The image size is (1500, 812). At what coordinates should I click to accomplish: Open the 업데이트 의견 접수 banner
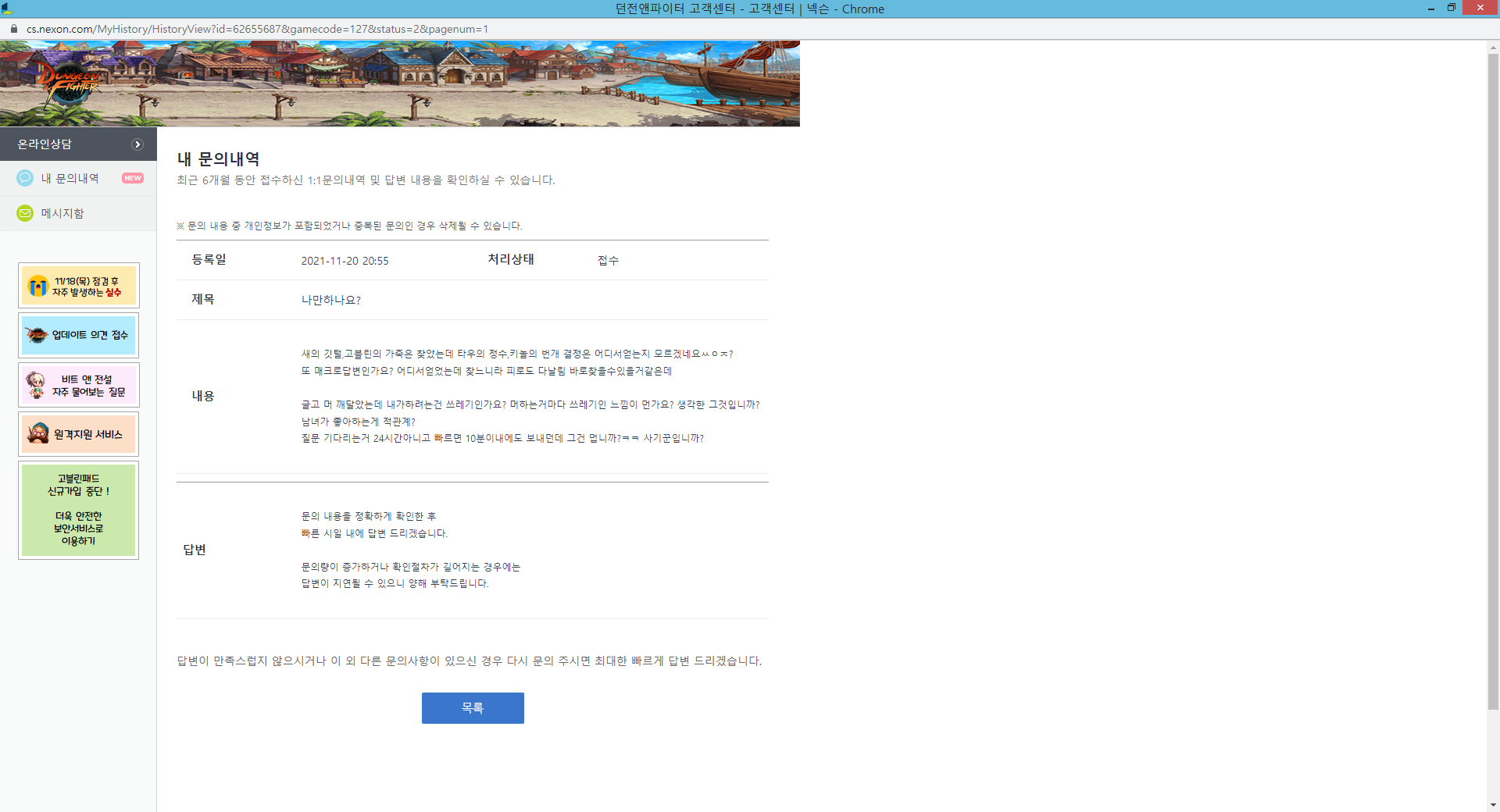[x=78, y=335]
